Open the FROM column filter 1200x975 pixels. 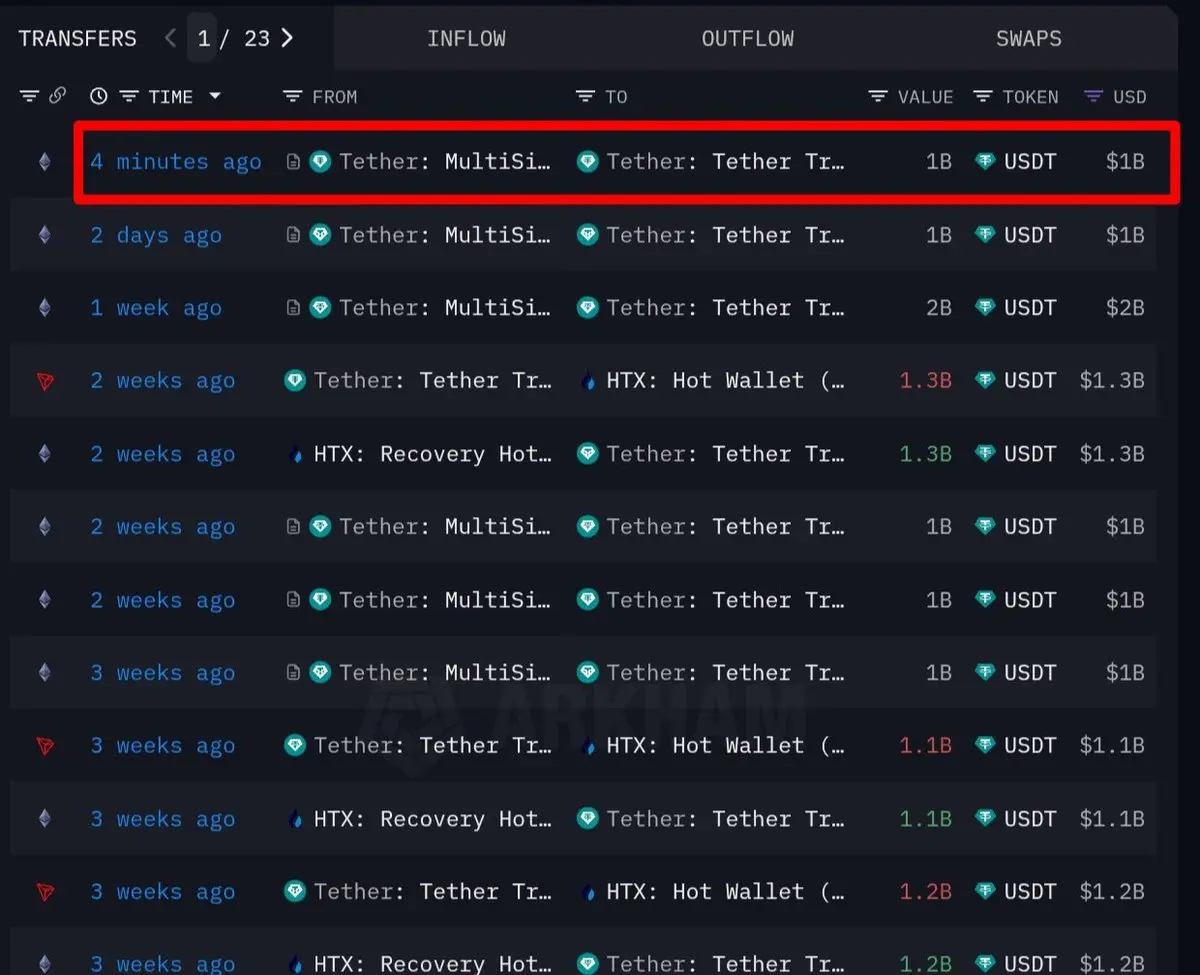pos(292,96)
